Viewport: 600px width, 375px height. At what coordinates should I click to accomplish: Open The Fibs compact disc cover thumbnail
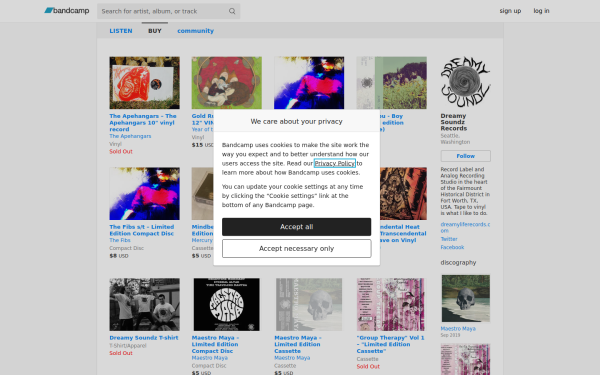point(144,194)
